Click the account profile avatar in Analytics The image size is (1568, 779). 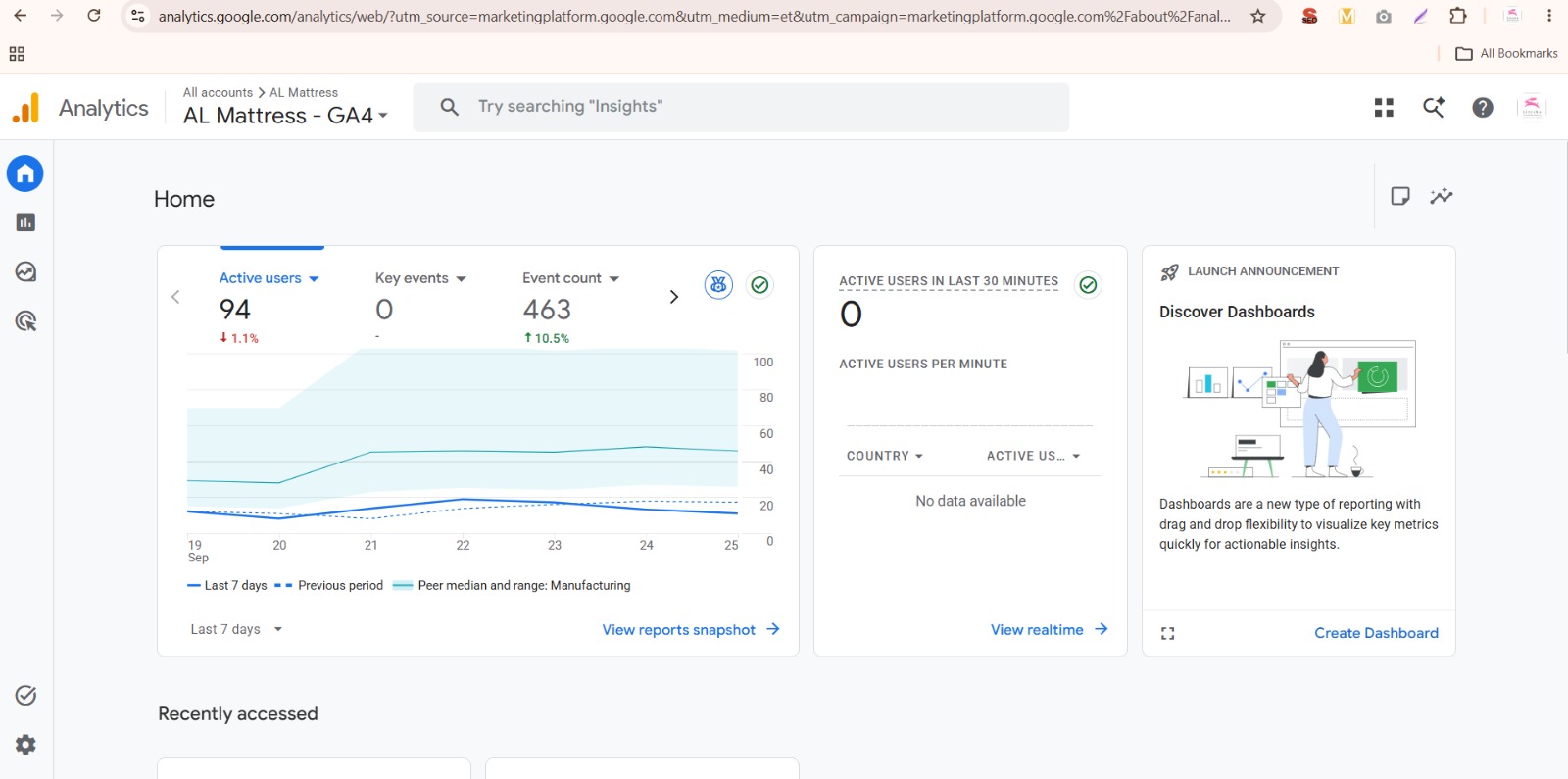pyautogui.click(x=1532, y=108)
